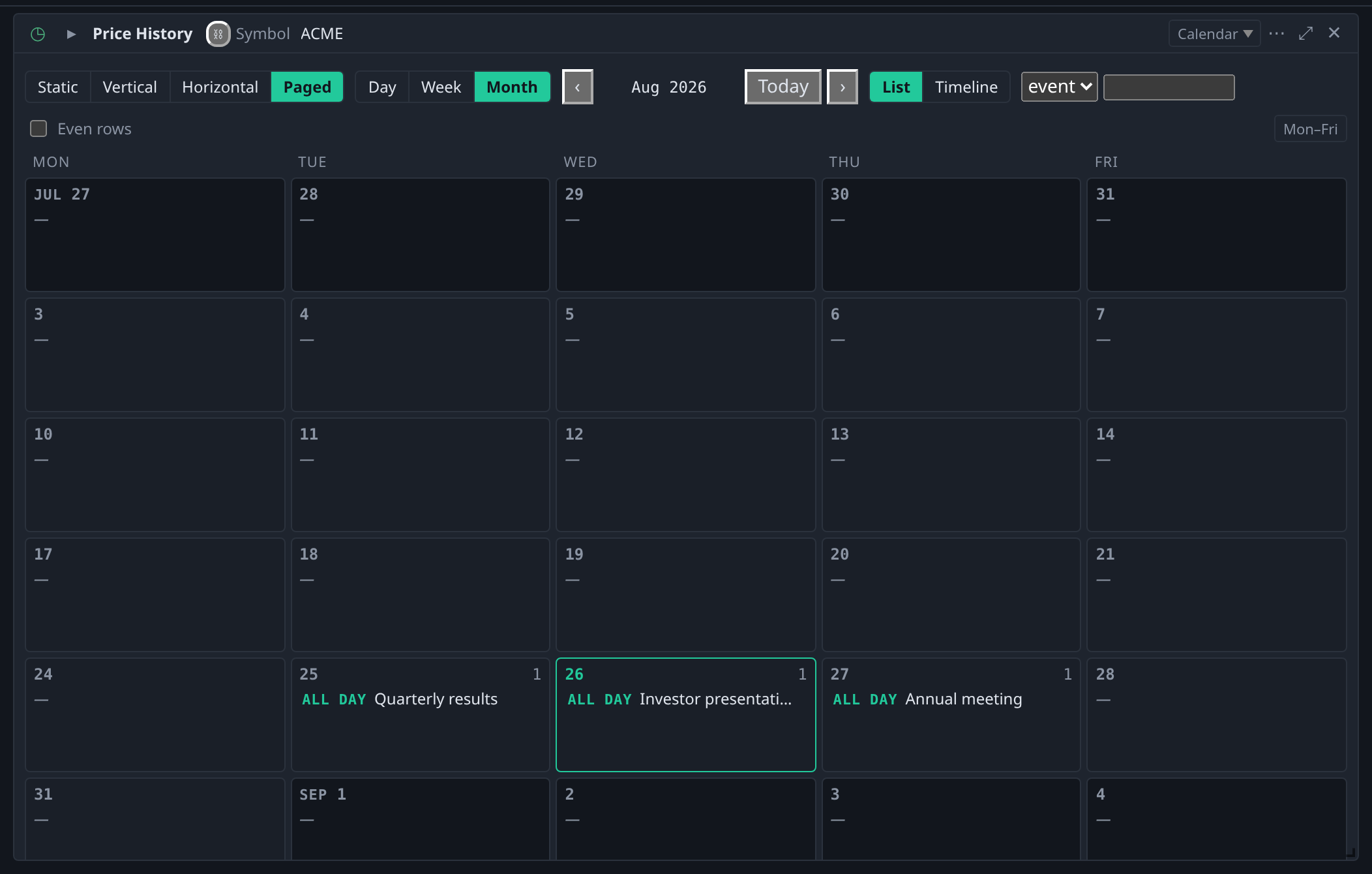Click the Symbol link icon badge
This screenshot has height=874, width=1372.
(x=218, y=34)
